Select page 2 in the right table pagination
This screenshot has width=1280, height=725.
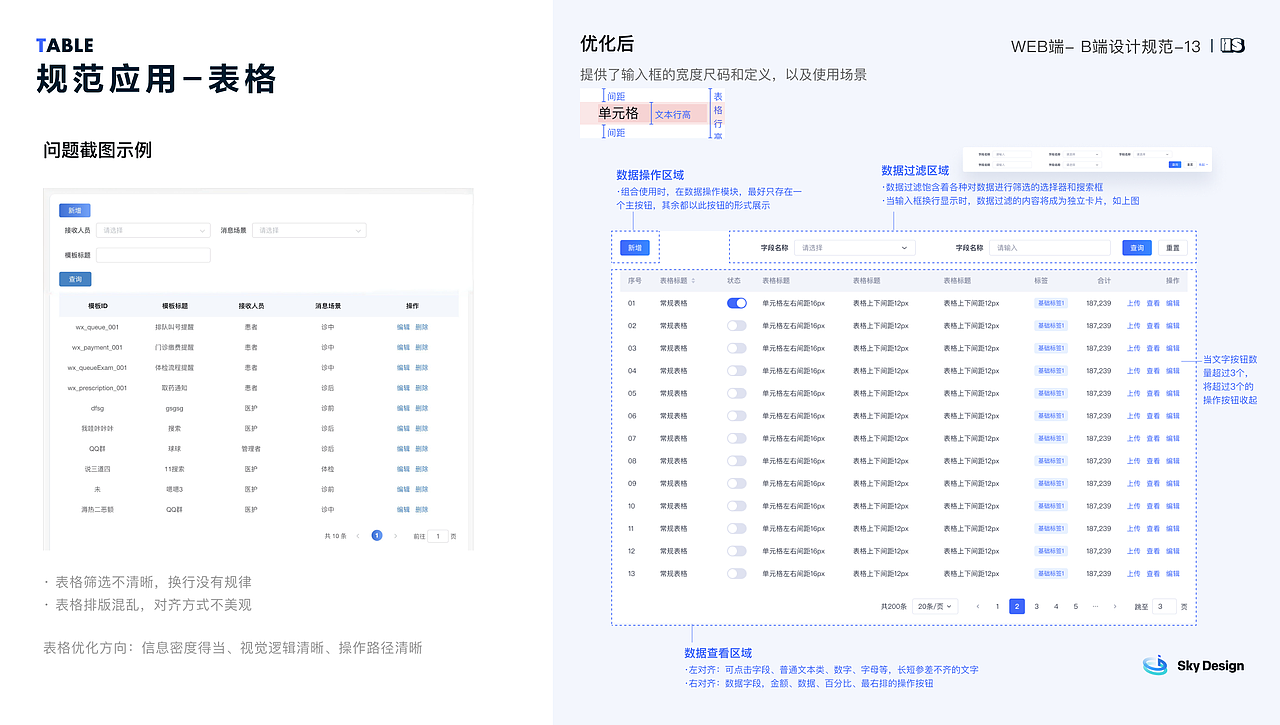pos(1016,606)
